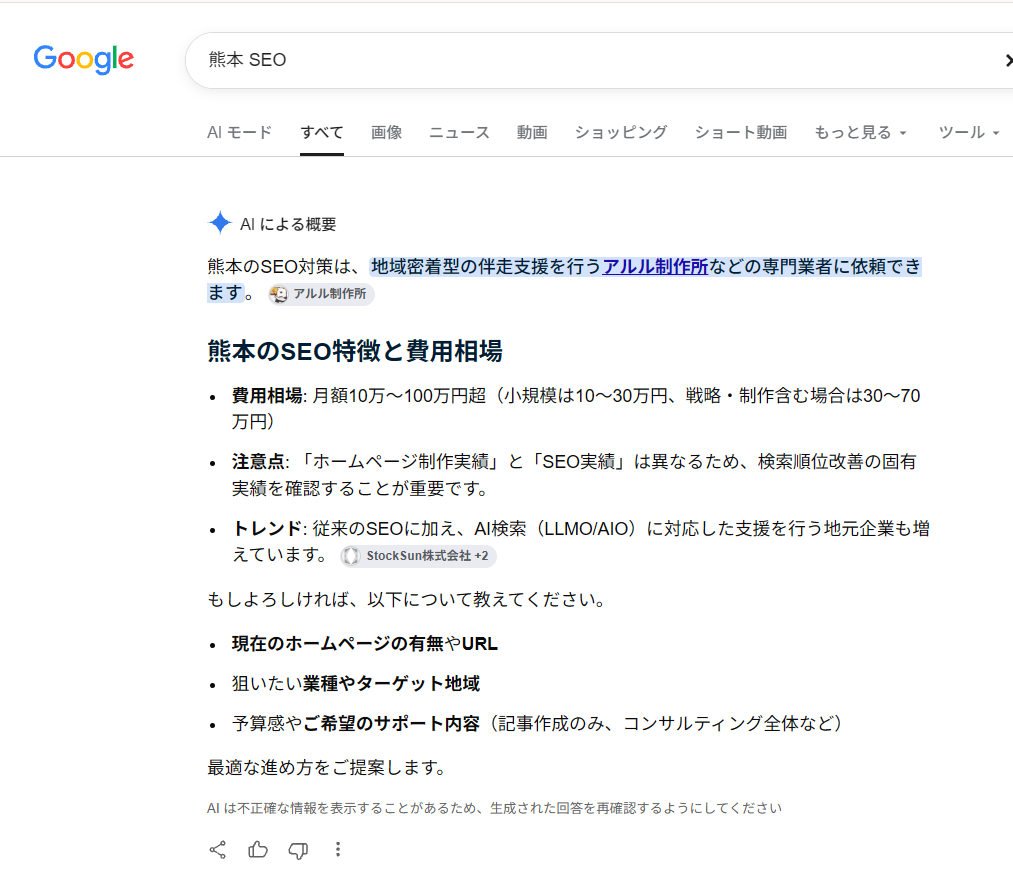Click the 費用相場 bullet label
1013x876 pixels.
pos(267,395)
